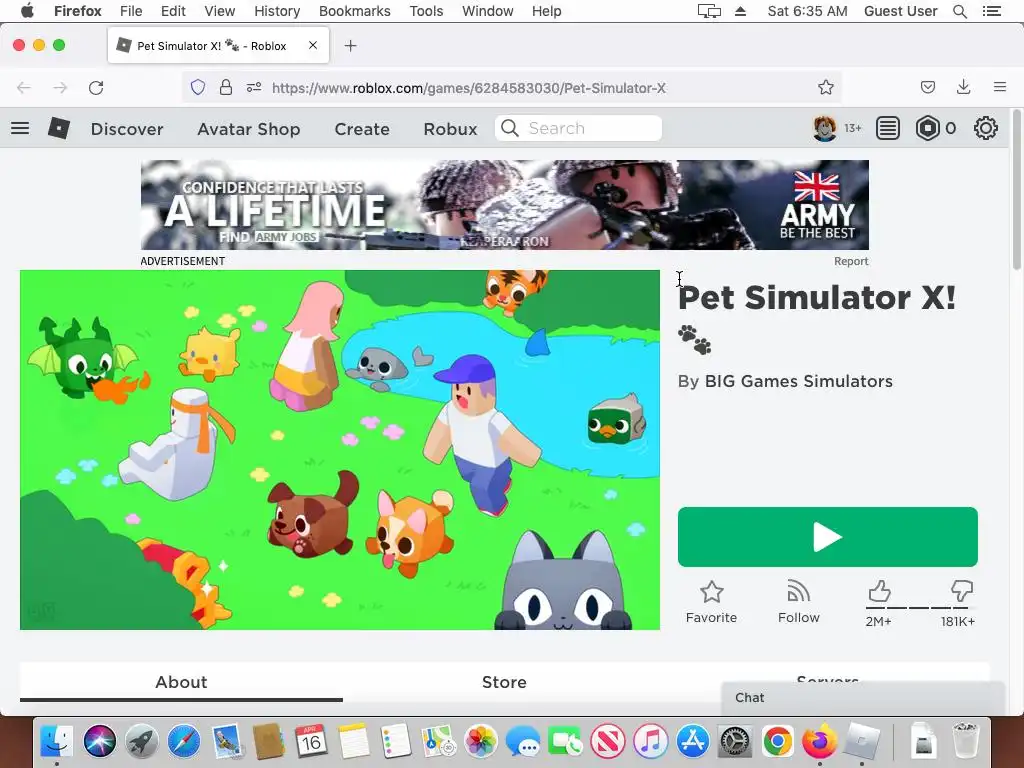Open Notification Center list icon in menu bar
1024x768 pixels.
(x=991, y=11)
